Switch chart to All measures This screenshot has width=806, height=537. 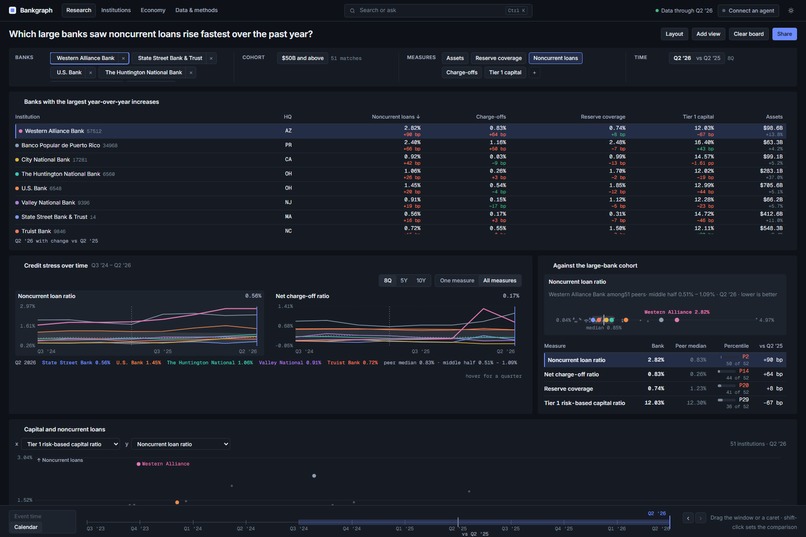point(500,281)
